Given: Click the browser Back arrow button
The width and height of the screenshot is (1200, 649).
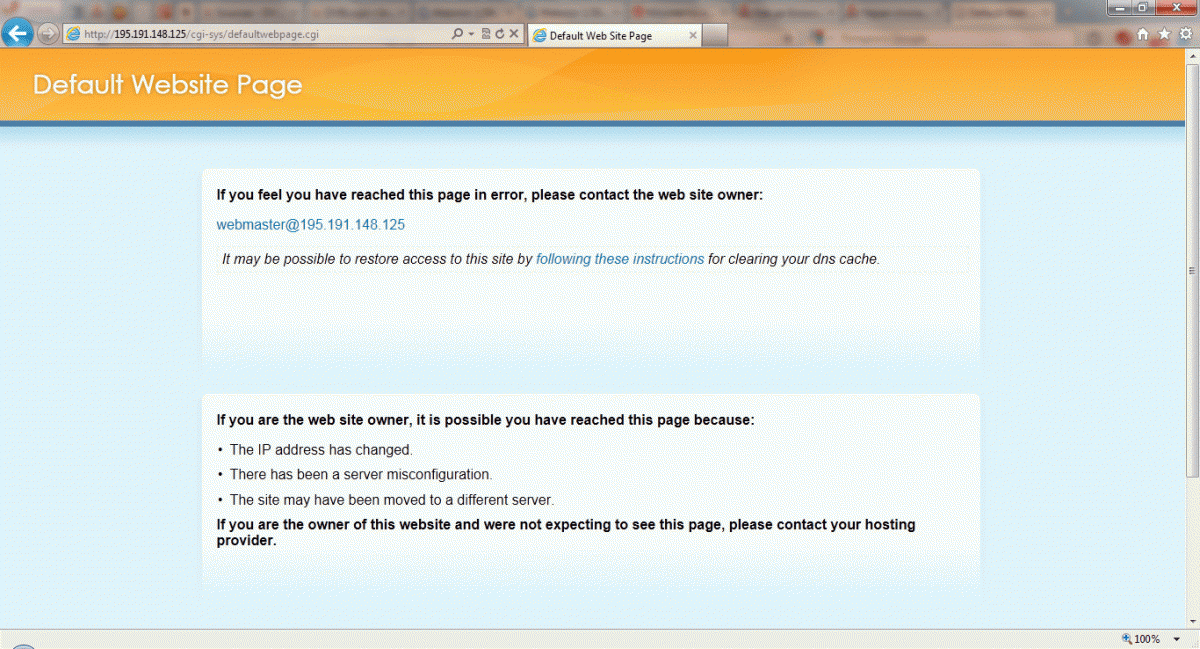Looking at the screenshot, I should pyautogui.click(x=17, y=34).
